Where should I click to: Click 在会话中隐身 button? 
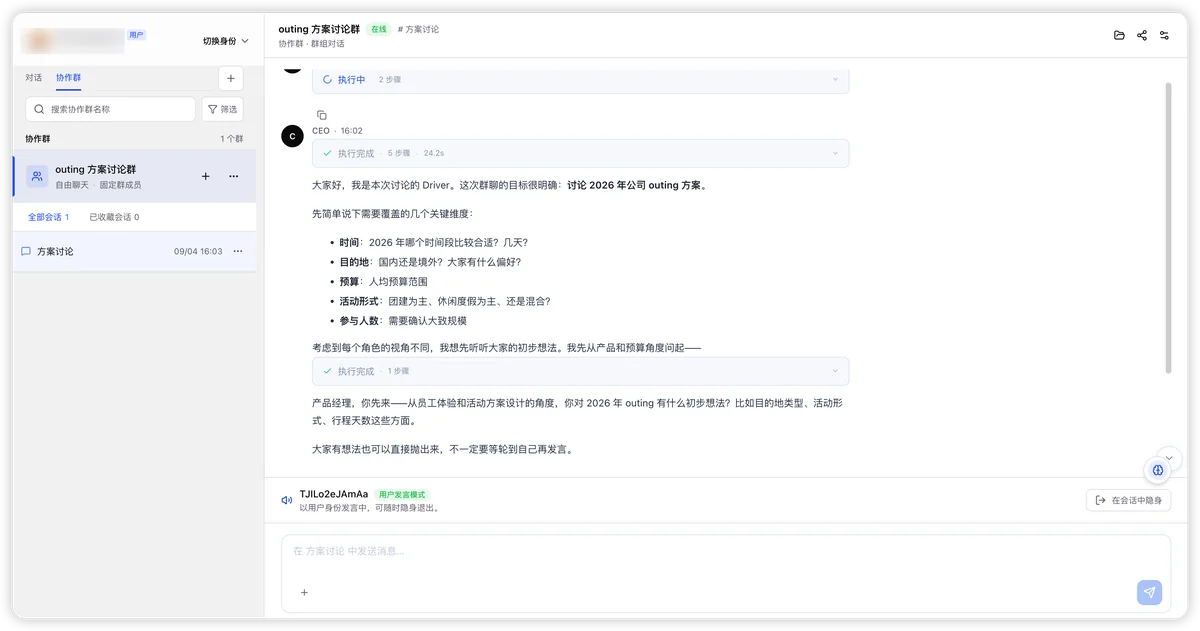pos(1128,500)
